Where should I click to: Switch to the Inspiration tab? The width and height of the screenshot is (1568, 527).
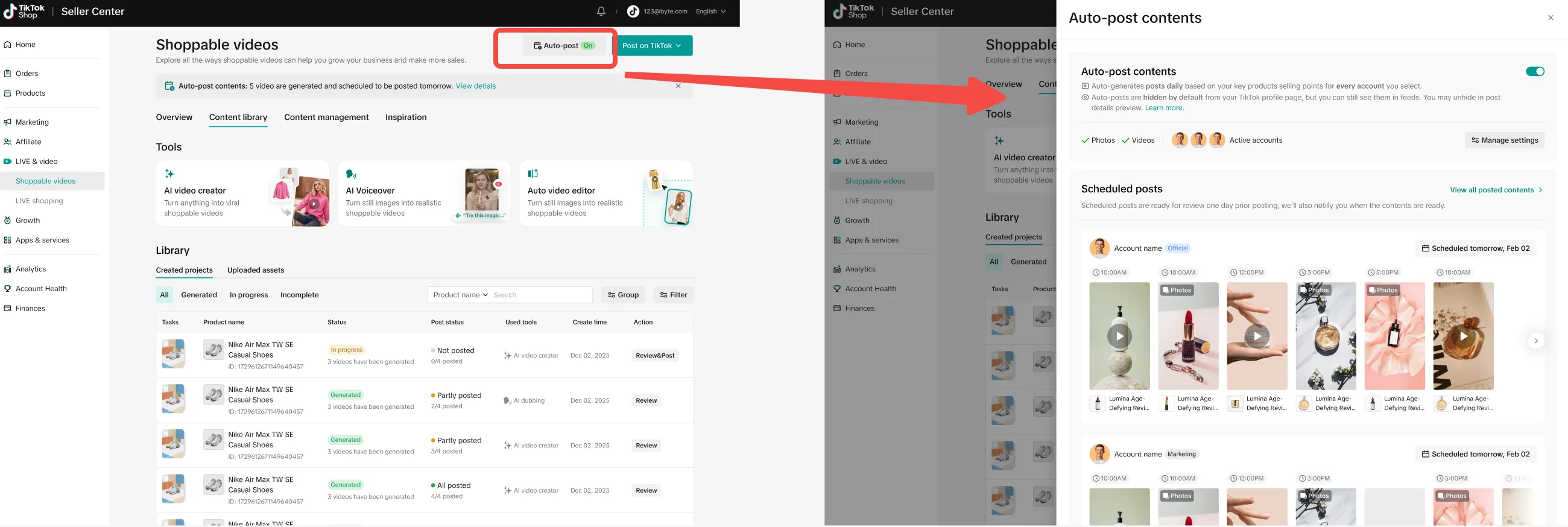[406, 118]
